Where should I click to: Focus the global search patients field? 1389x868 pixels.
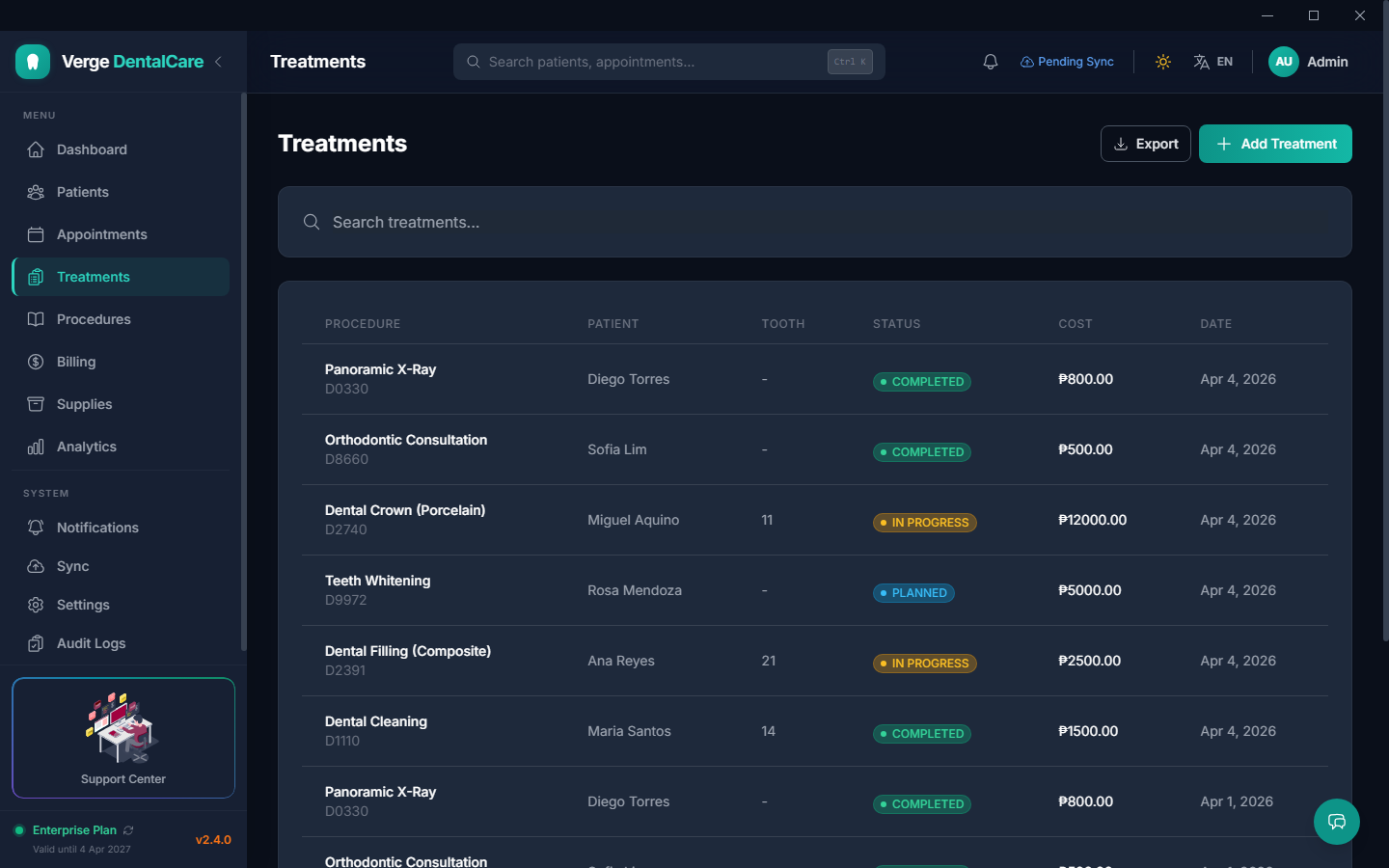[669, 62]
